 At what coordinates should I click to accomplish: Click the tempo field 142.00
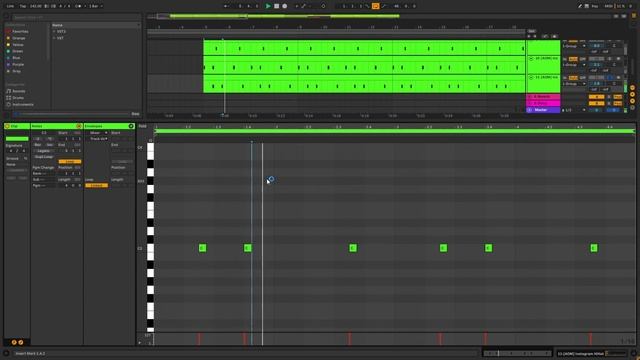click(36, 6)
